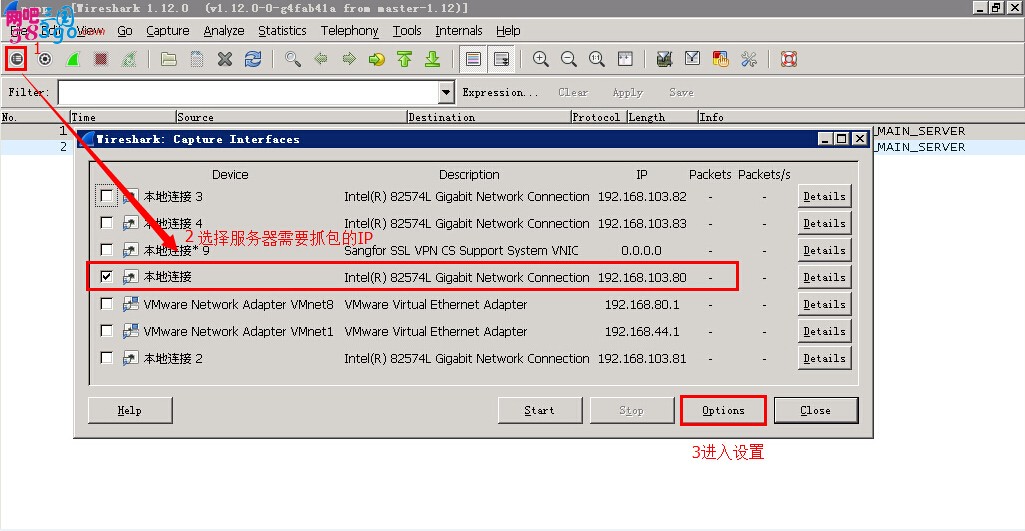Viewport: 1025px width, 531px height.
Task: Open Details for 本地连接 2
Action: (824, 358)
